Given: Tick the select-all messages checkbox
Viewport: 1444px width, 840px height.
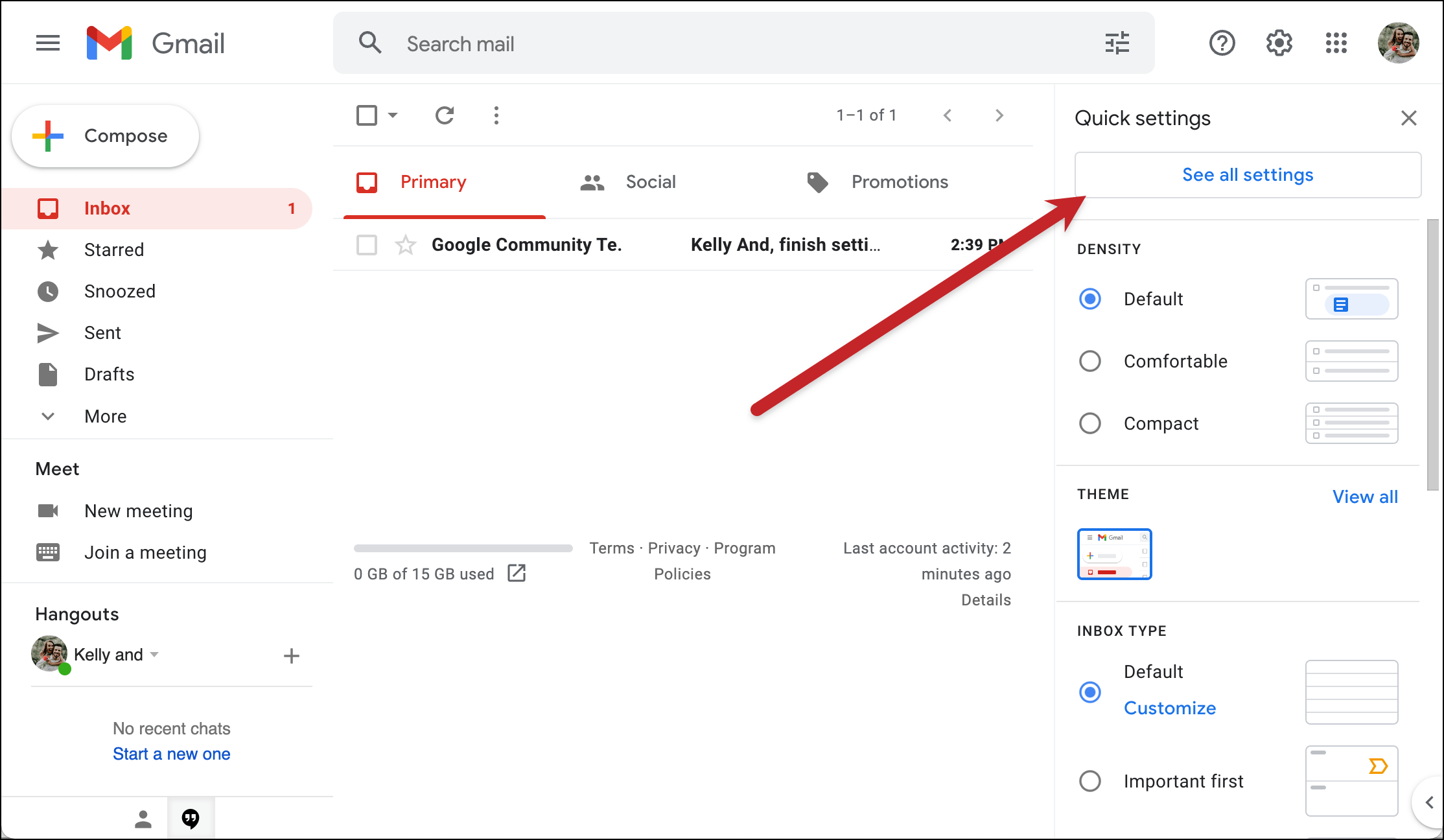Looking at the screenshot, I should pos(367,115).
